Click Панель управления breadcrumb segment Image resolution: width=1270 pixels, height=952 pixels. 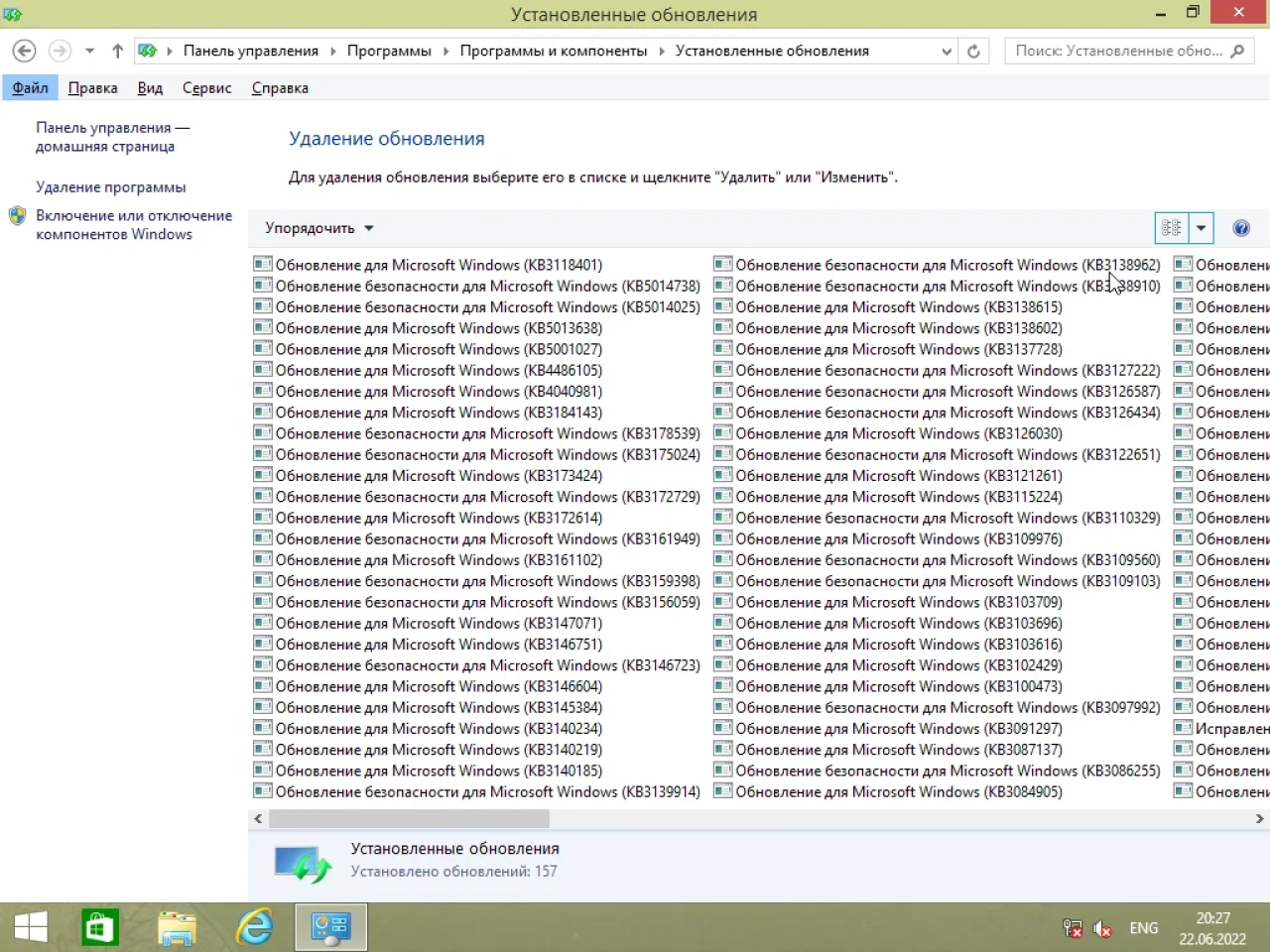click(251, 51)
